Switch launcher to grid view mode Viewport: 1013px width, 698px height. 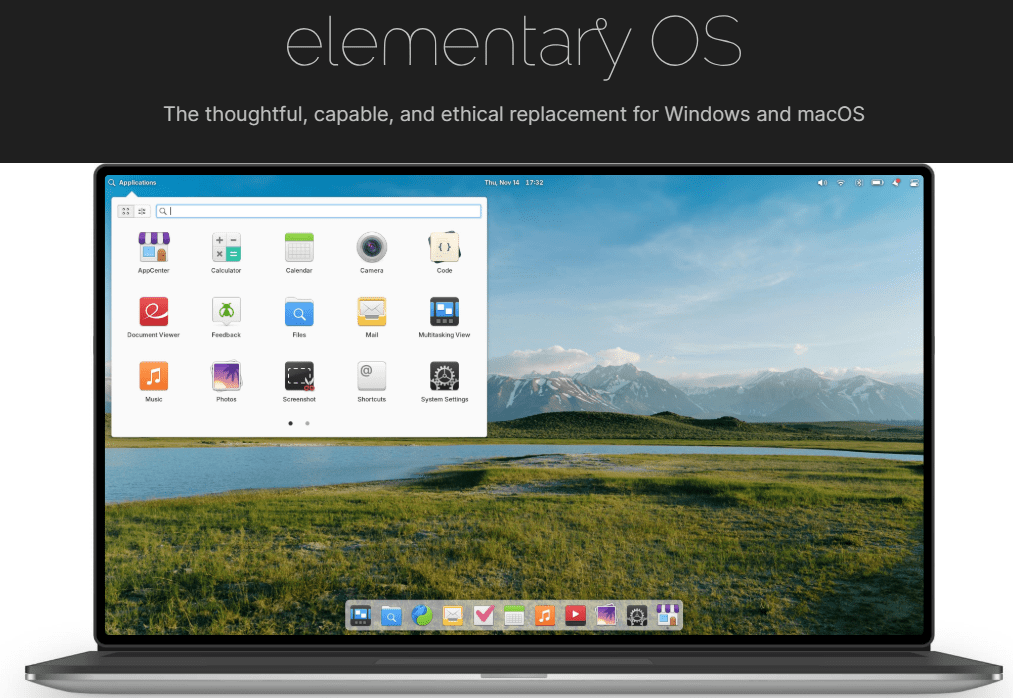tap(125, 211)
